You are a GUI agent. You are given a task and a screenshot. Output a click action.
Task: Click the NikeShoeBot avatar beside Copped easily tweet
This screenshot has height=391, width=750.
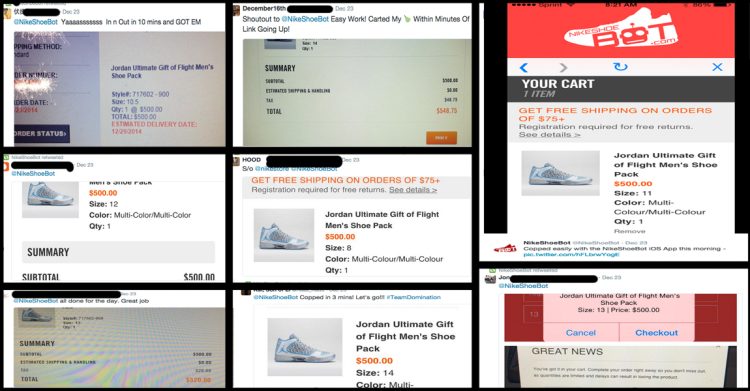(x=505, y=248)
